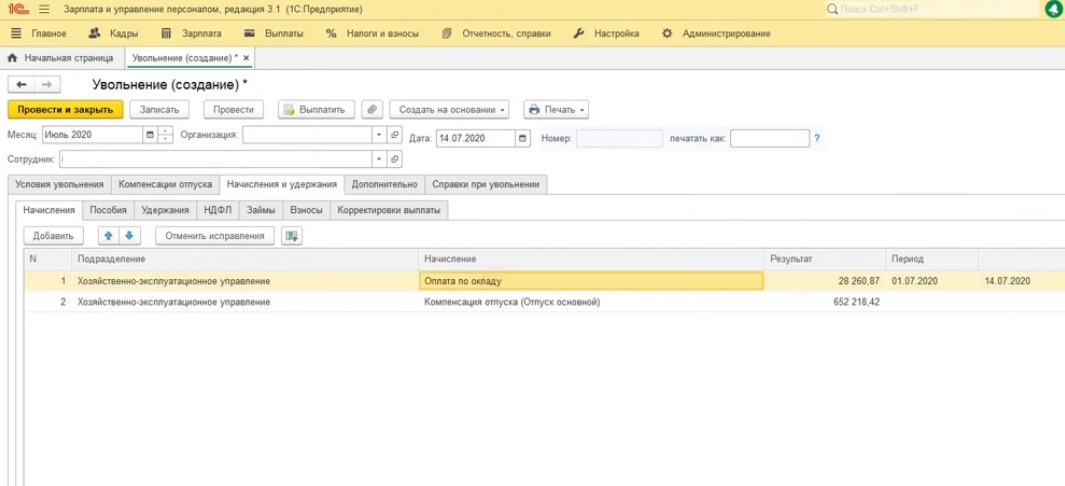Open month picker for Месяц field
1065x486 pixels.
point(150,135)
